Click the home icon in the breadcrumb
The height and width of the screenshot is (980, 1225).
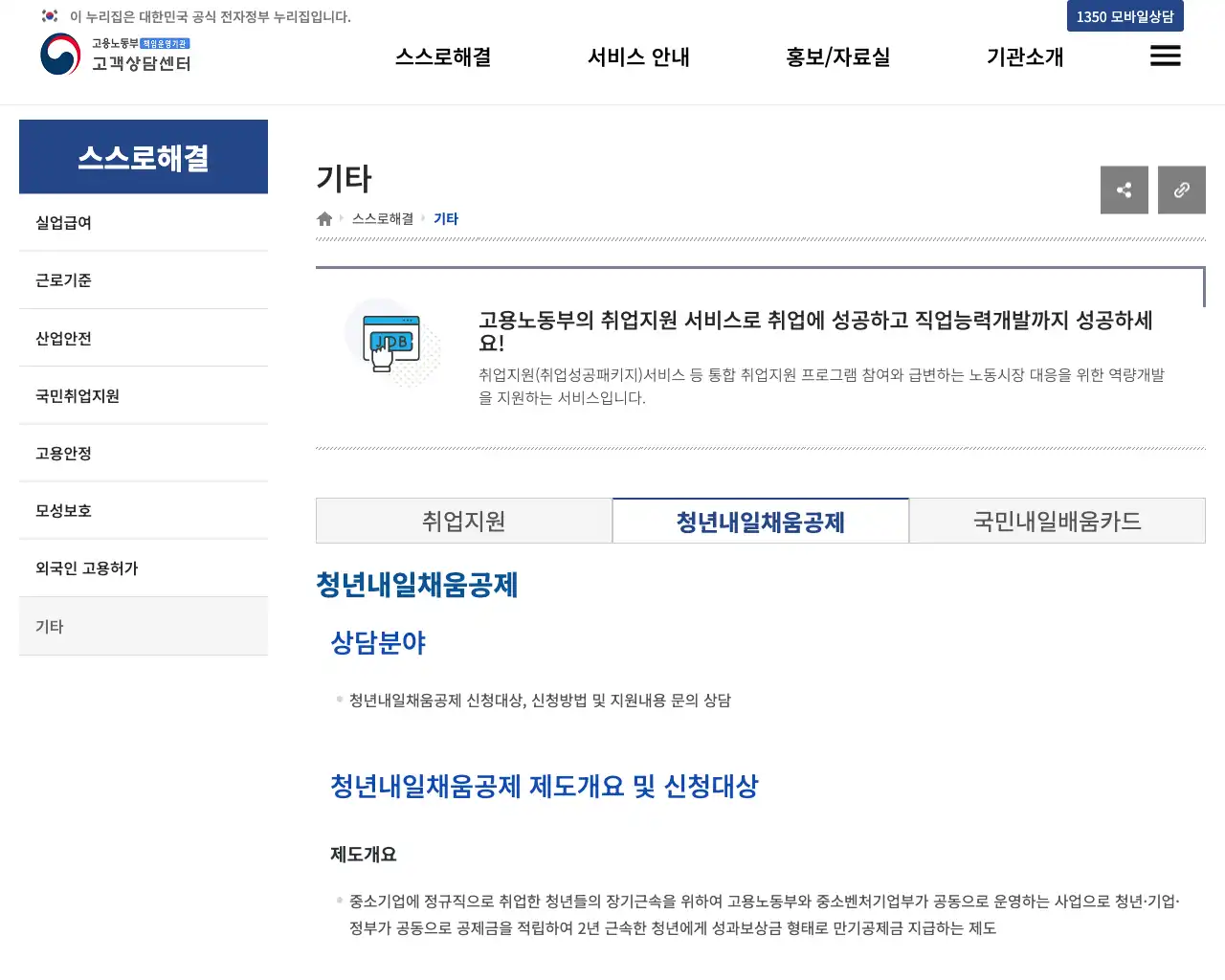(323, 218)
